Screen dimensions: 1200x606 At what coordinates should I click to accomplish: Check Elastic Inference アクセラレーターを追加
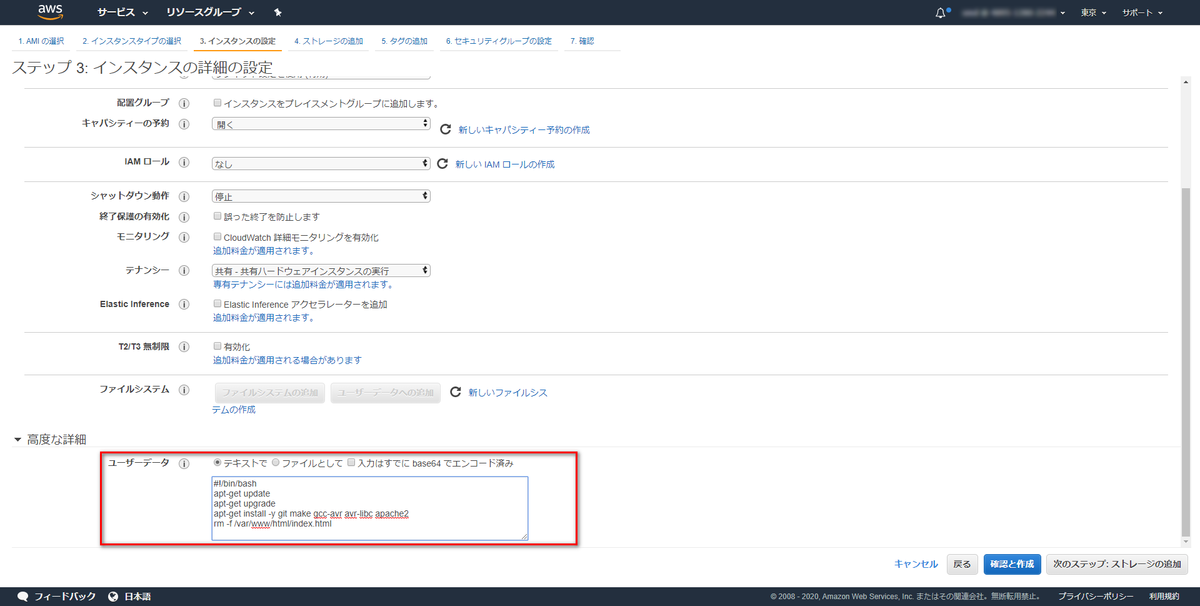click(x=217, y=304)
